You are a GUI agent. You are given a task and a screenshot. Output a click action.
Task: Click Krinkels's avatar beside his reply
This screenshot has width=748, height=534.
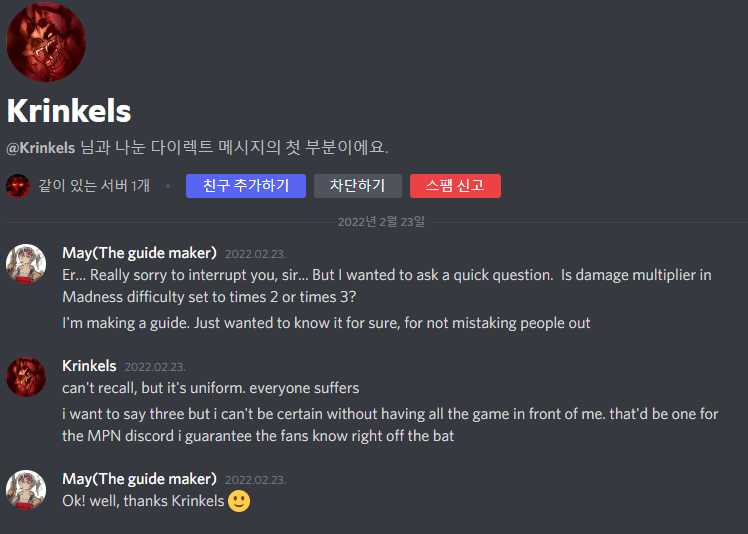26,377
